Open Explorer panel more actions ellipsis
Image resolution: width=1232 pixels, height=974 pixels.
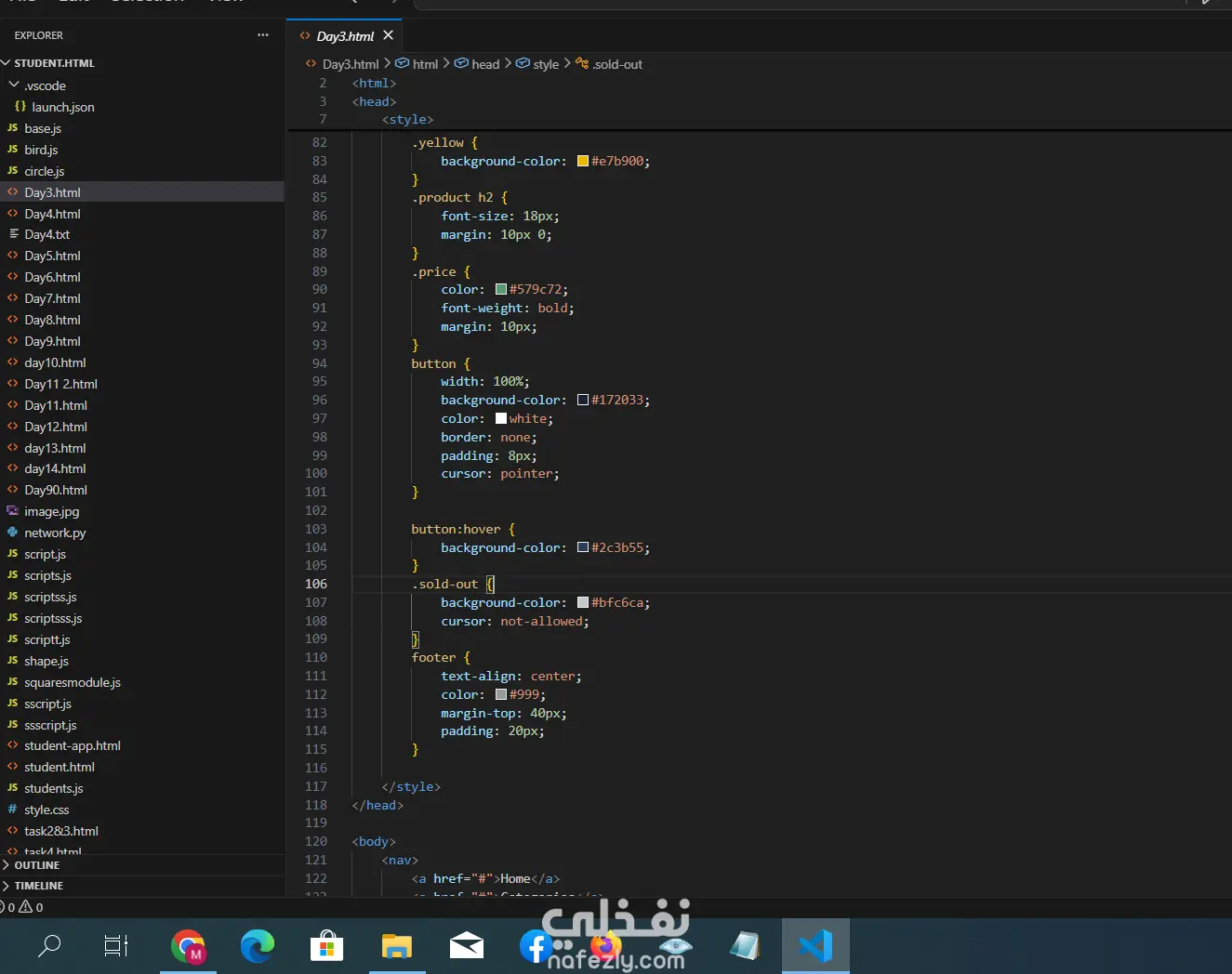tap(263, 35)
